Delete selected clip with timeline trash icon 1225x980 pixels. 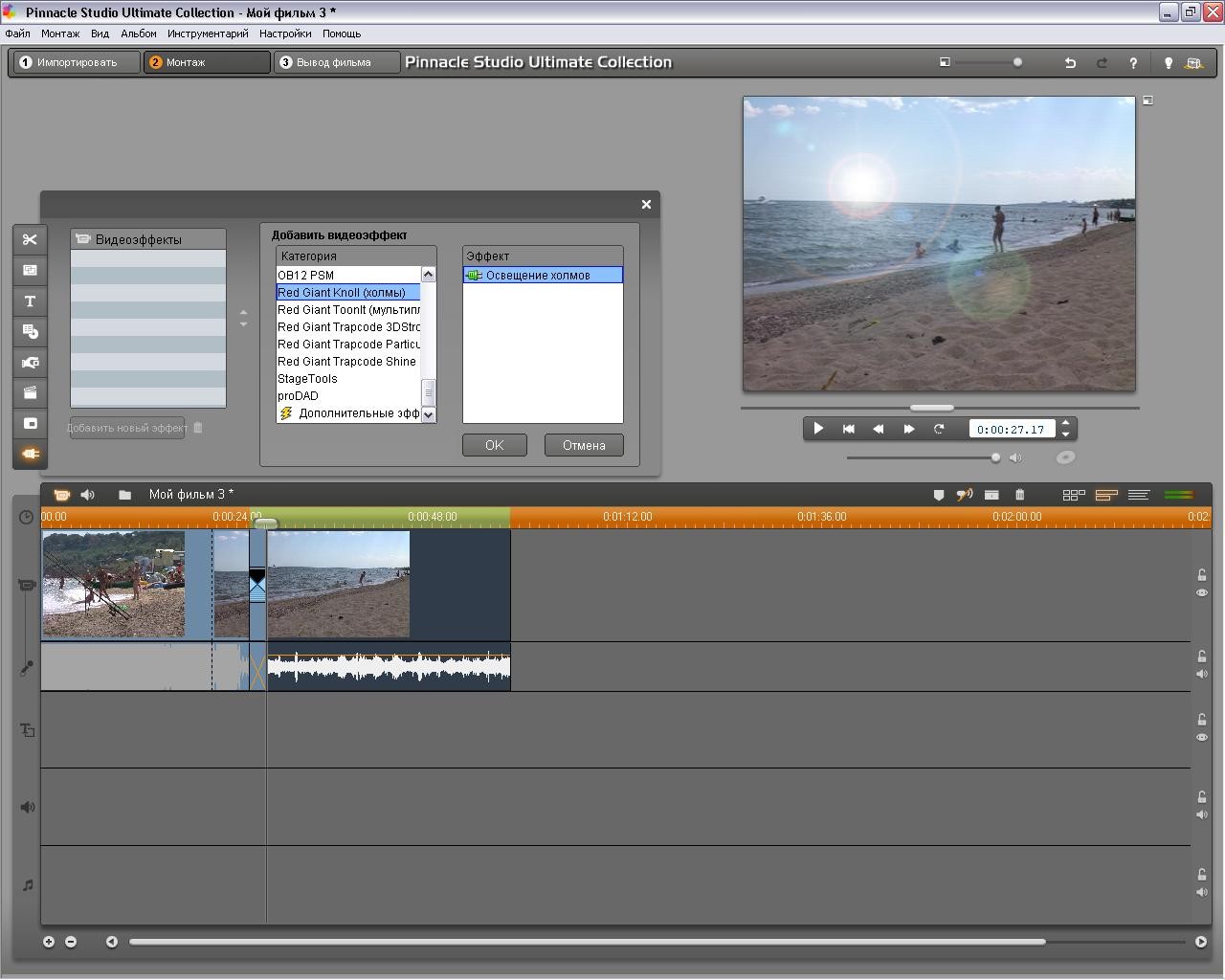coord(1019,495)
